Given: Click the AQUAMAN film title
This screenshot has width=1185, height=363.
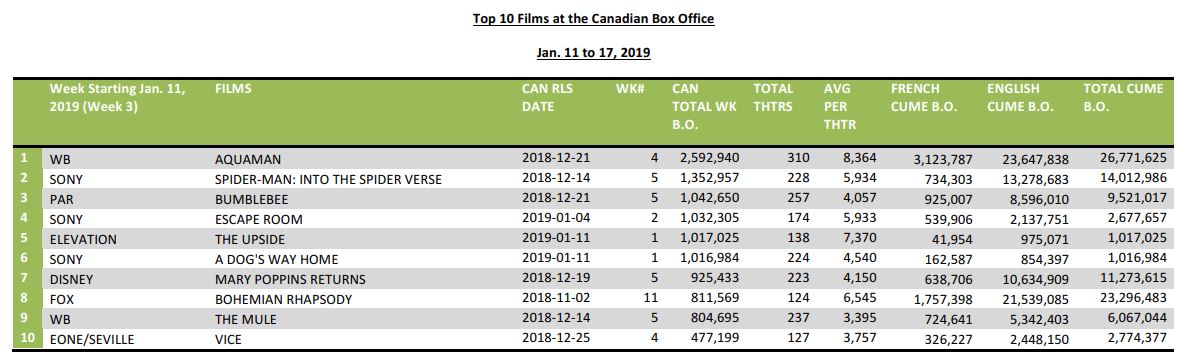Looking at the screenshot, I should (248, 160).
